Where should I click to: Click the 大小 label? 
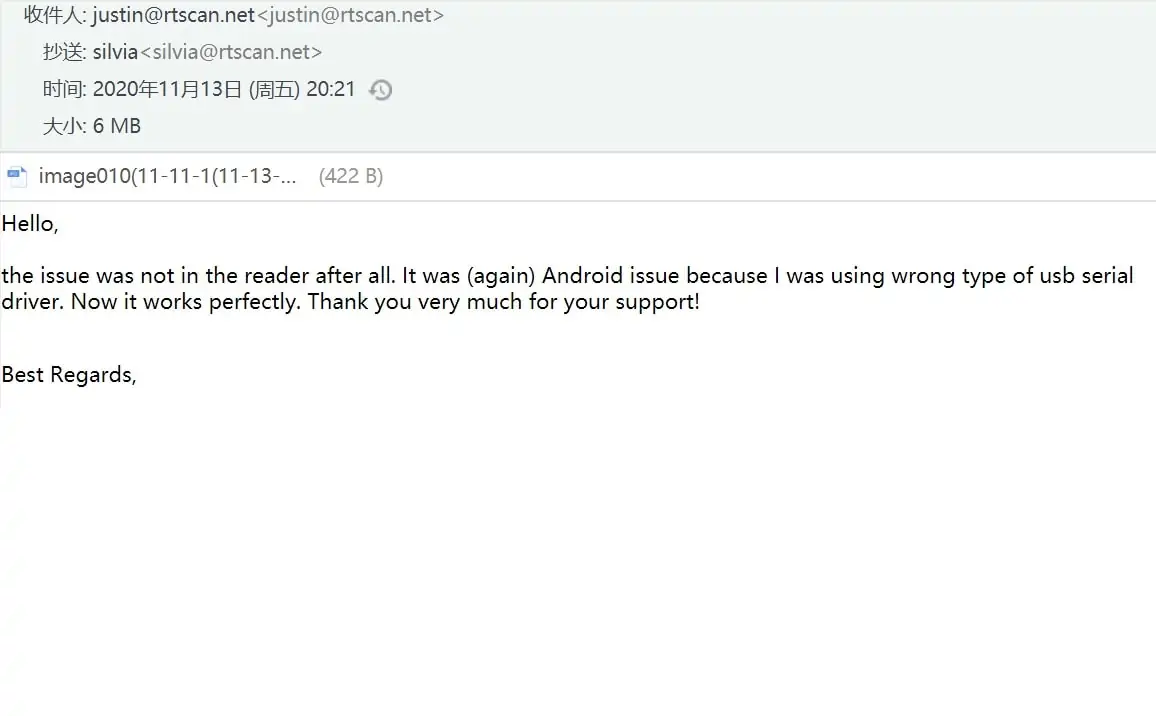[64, 126]
